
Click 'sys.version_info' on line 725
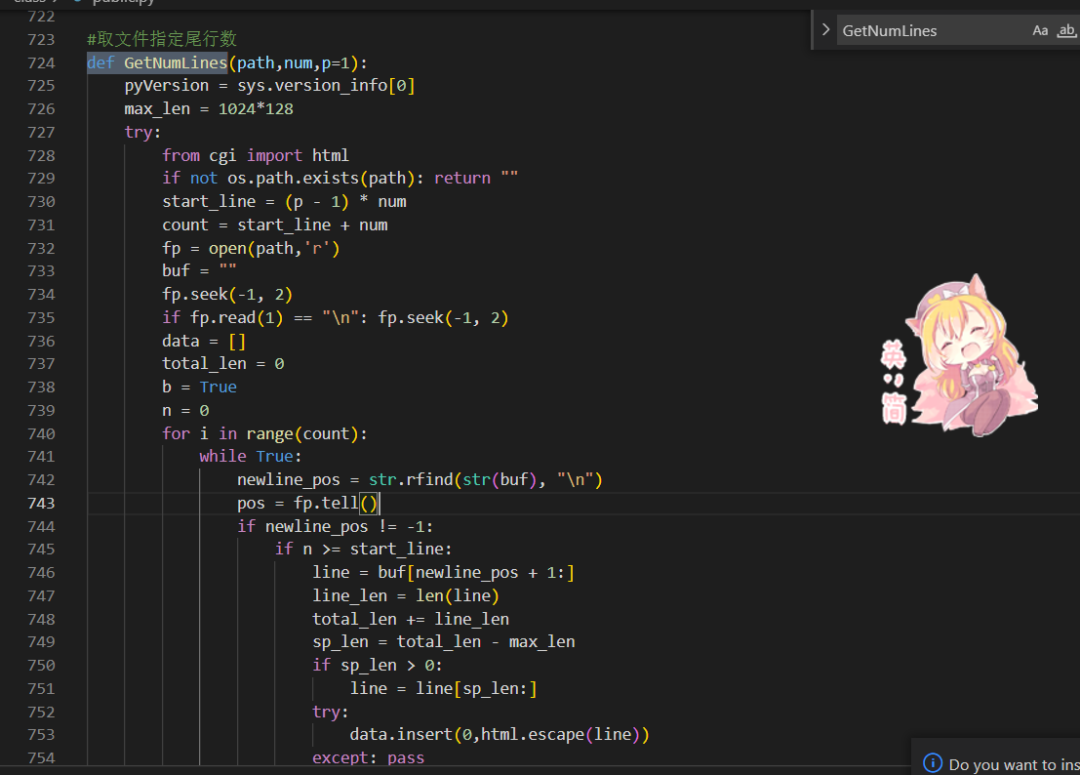(x=312, y=85)
